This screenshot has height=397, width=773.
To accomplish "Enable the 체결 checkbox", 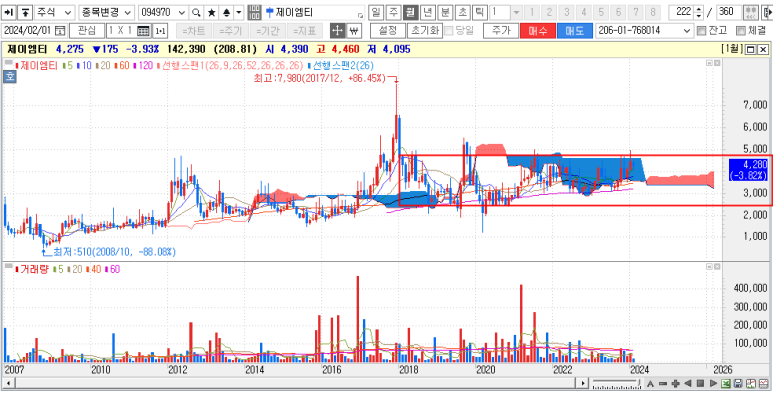I will [x=740, y=31].
